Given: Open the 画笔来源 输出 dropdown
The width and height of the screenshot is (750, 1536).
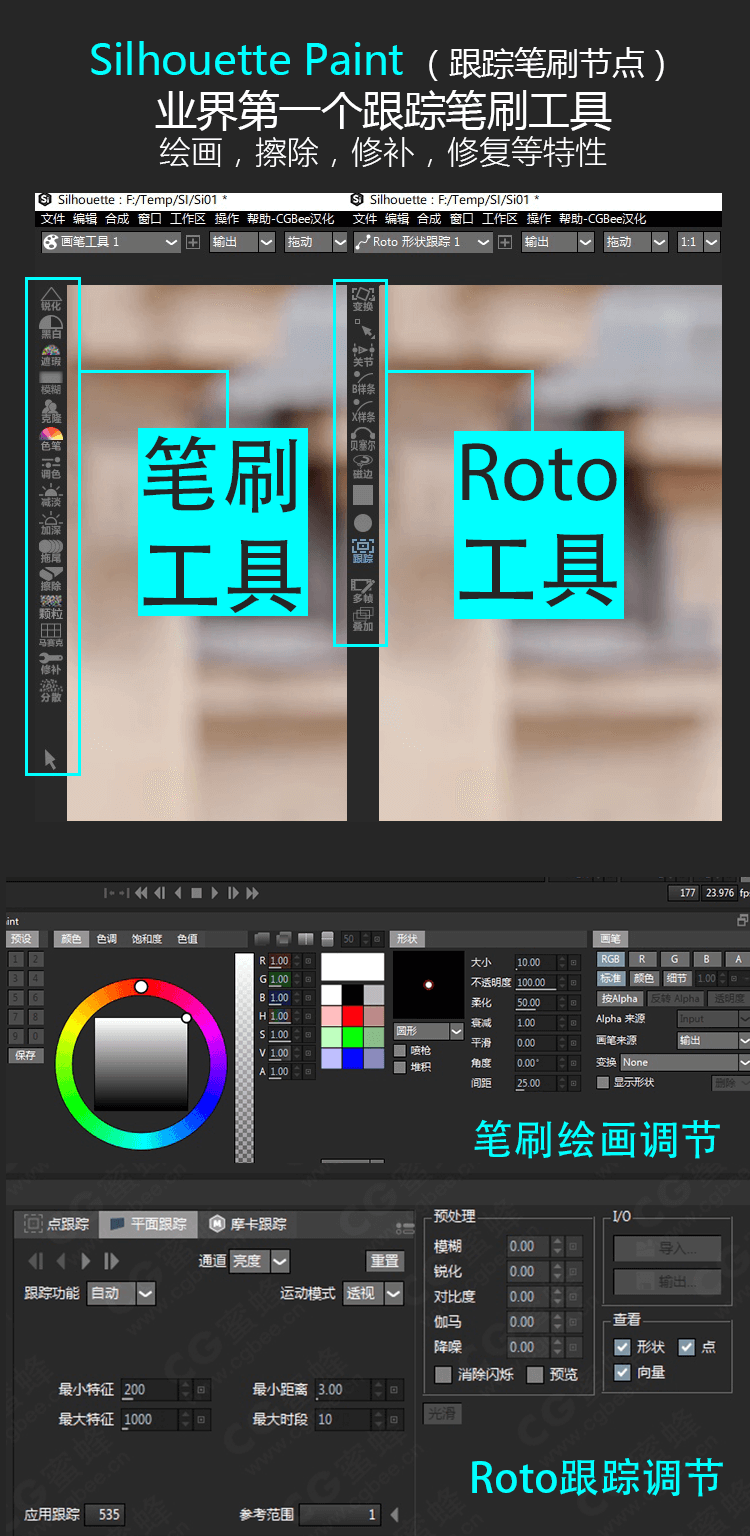Looking at the screenshot, I should pyautogui.click(x=712, y=1040).
